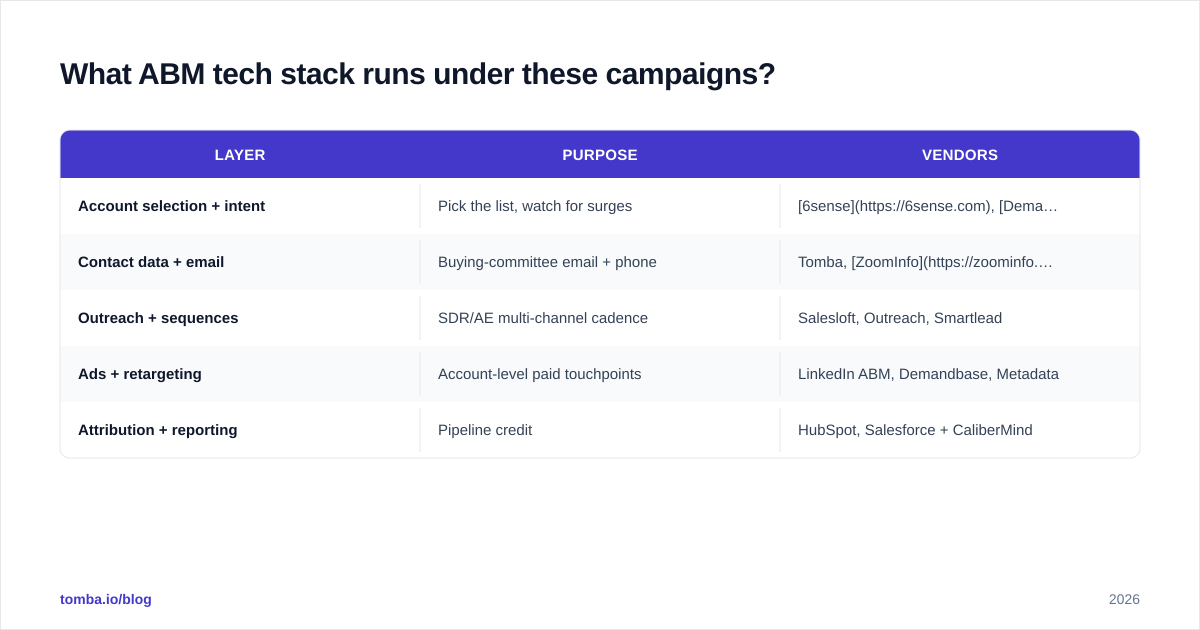Click the 2026 year label
1200x630 pixels.
1124,599
